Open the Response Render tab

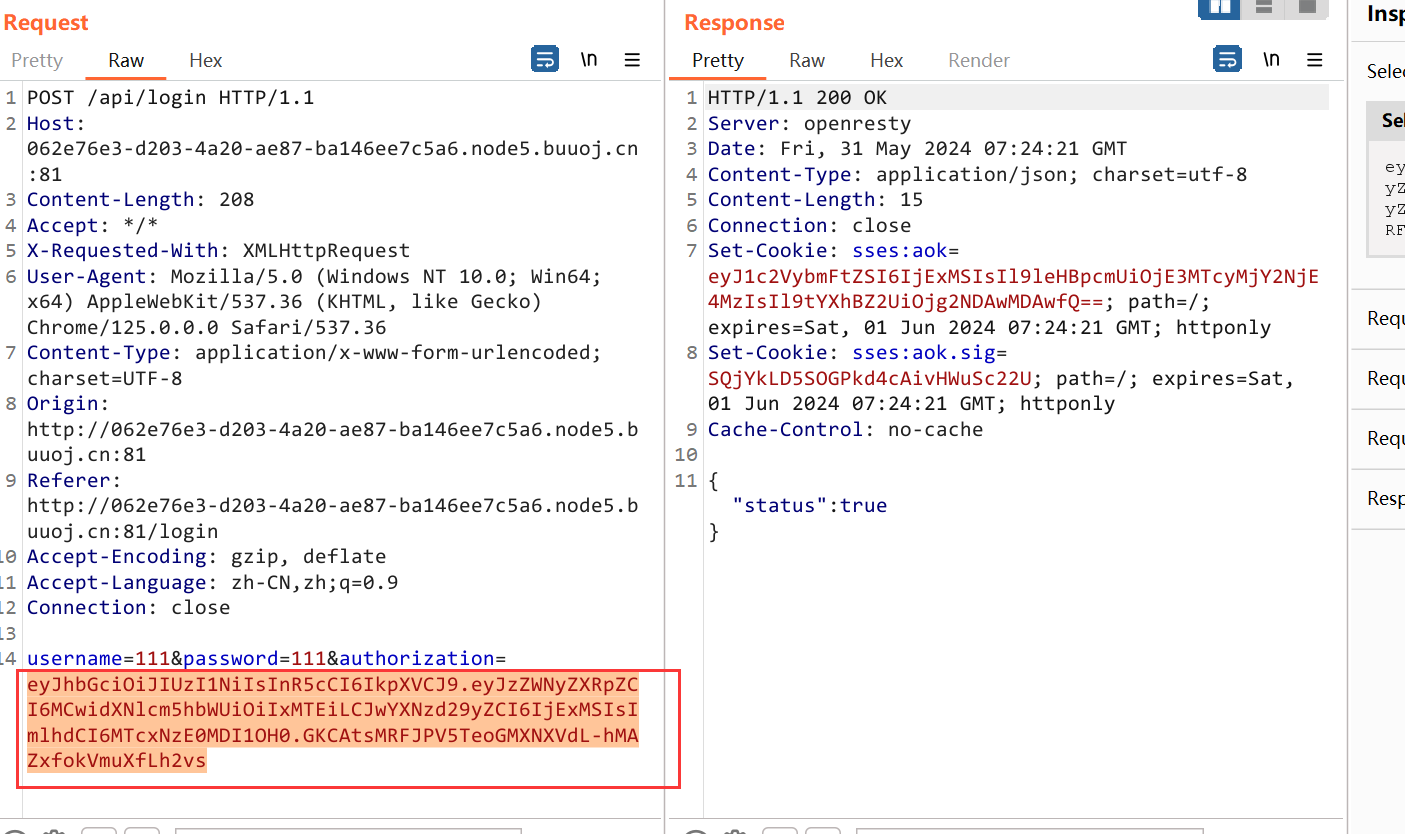(x=979, y=60)
